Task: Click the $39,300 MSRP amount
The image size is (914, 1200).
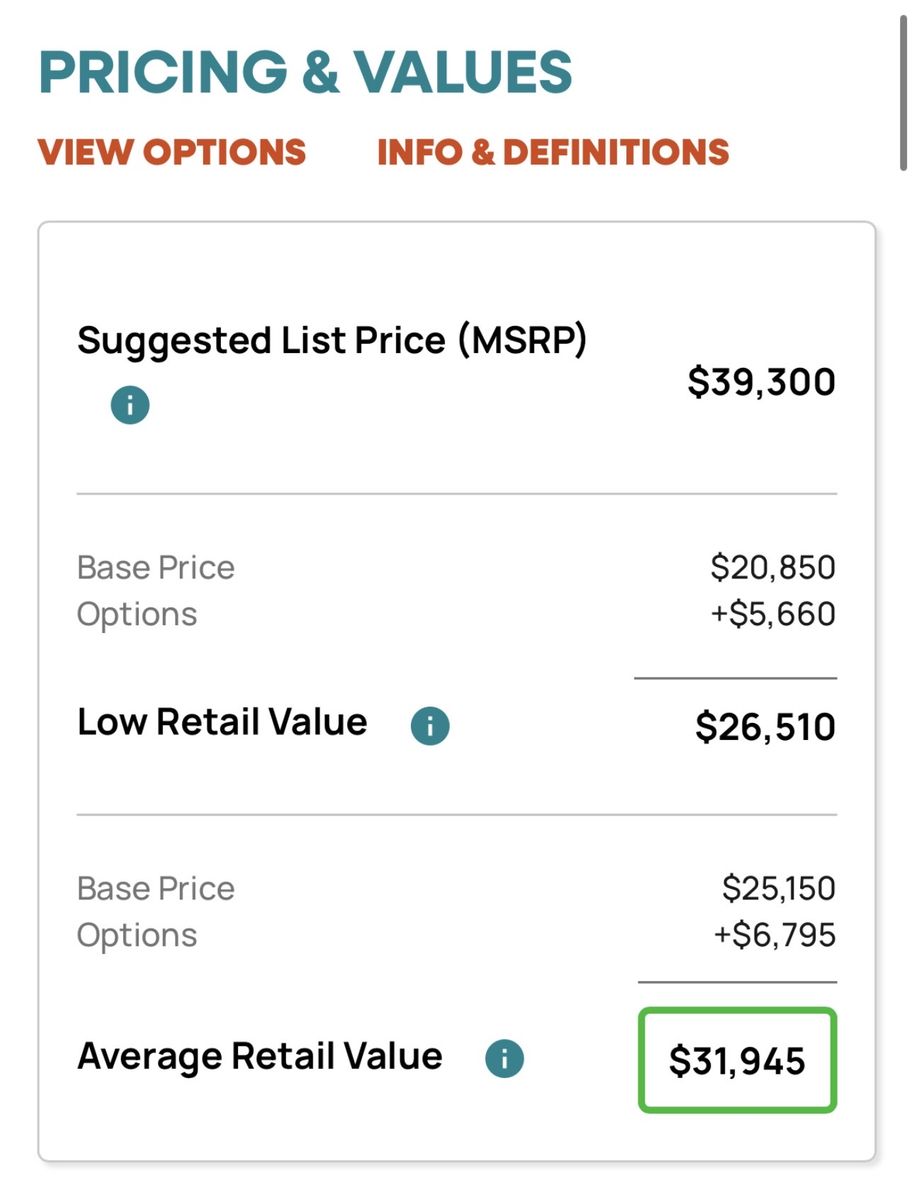Action: coord(761,382)
